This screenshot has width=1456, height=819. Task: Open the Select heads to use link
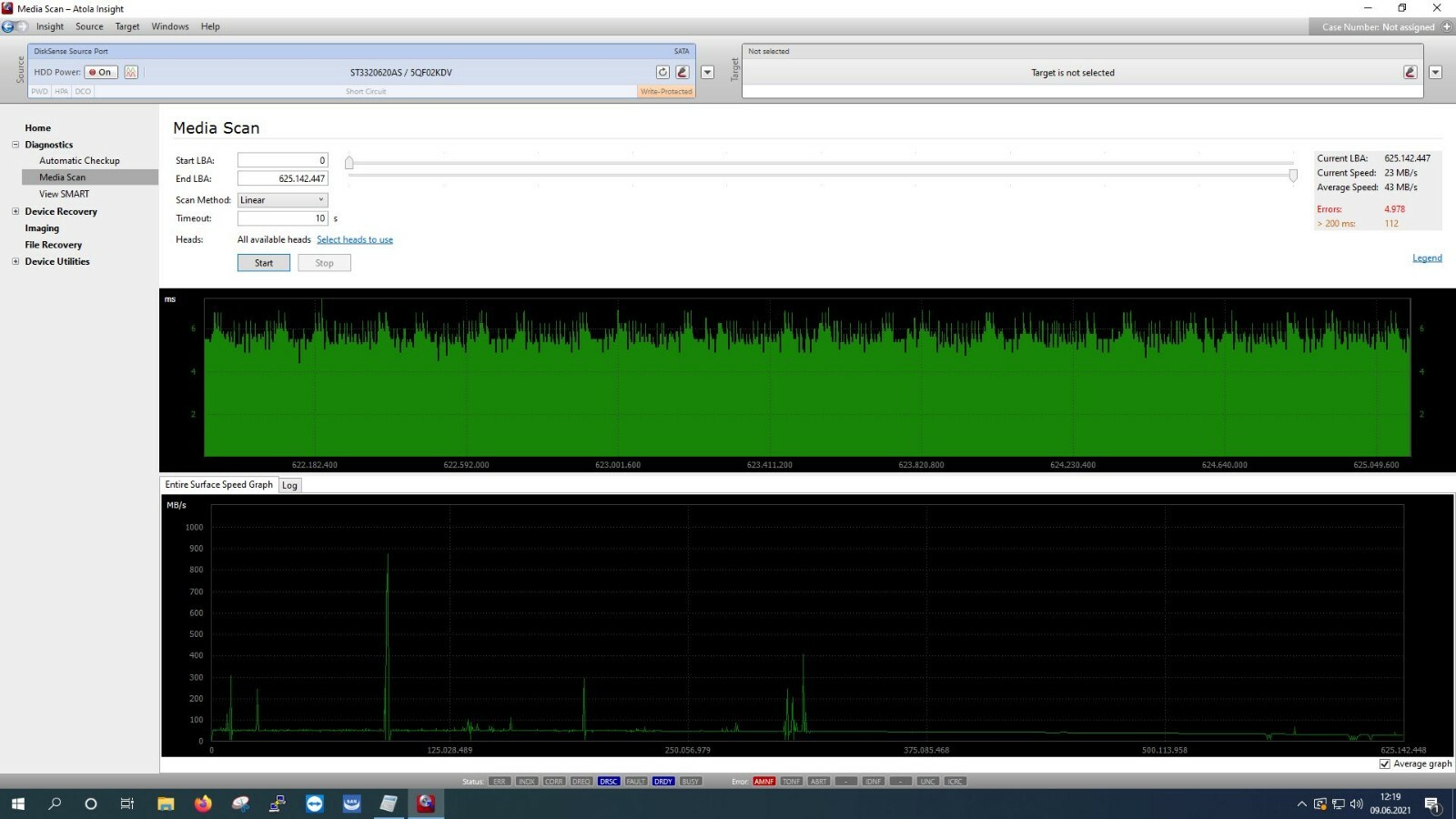click(x=355, y=239)
